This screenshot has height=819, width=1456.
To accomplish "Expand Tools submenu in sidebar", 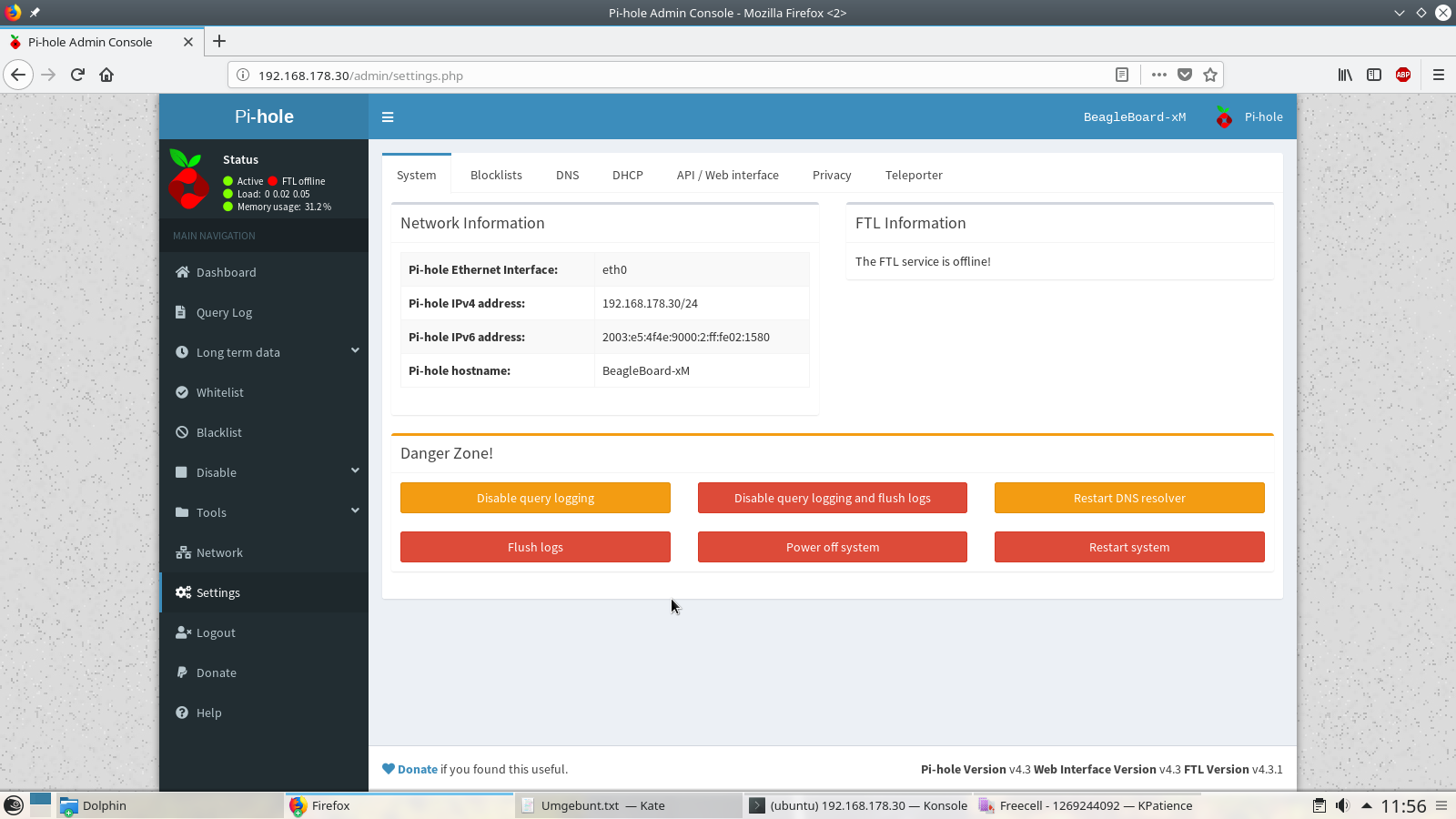I will 264,512.
